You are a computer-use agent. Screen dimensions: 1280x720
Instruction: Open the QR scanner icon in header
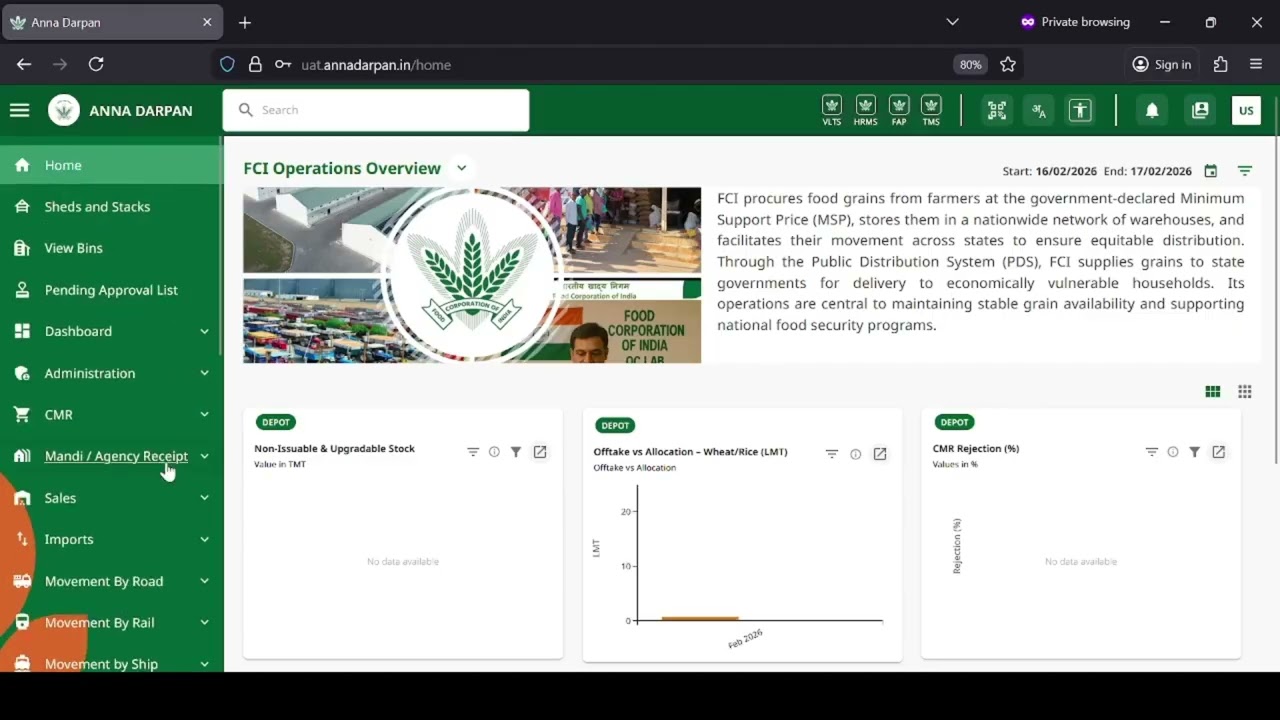point(997,110)
